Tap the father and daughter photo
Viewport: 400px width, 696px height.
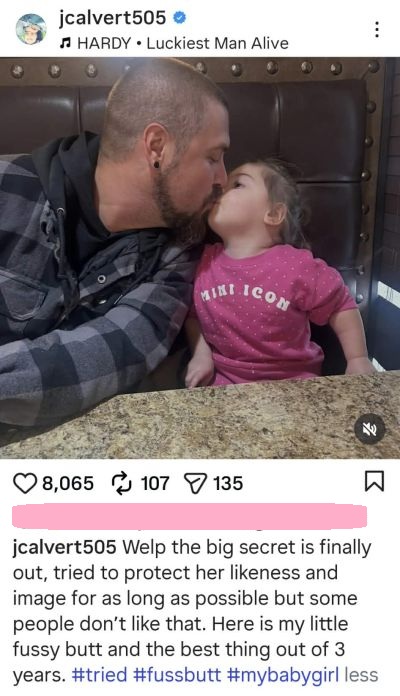tap(200, 258)
